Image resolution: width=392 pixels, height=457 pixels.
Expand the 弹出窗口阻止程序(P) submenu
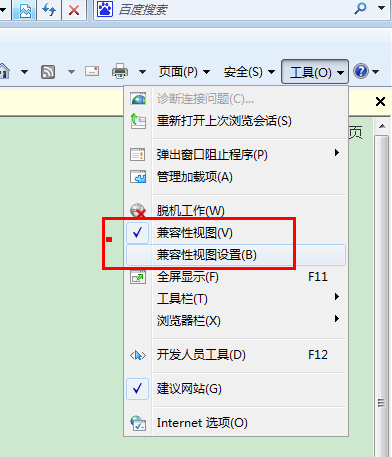coord(236,155)
